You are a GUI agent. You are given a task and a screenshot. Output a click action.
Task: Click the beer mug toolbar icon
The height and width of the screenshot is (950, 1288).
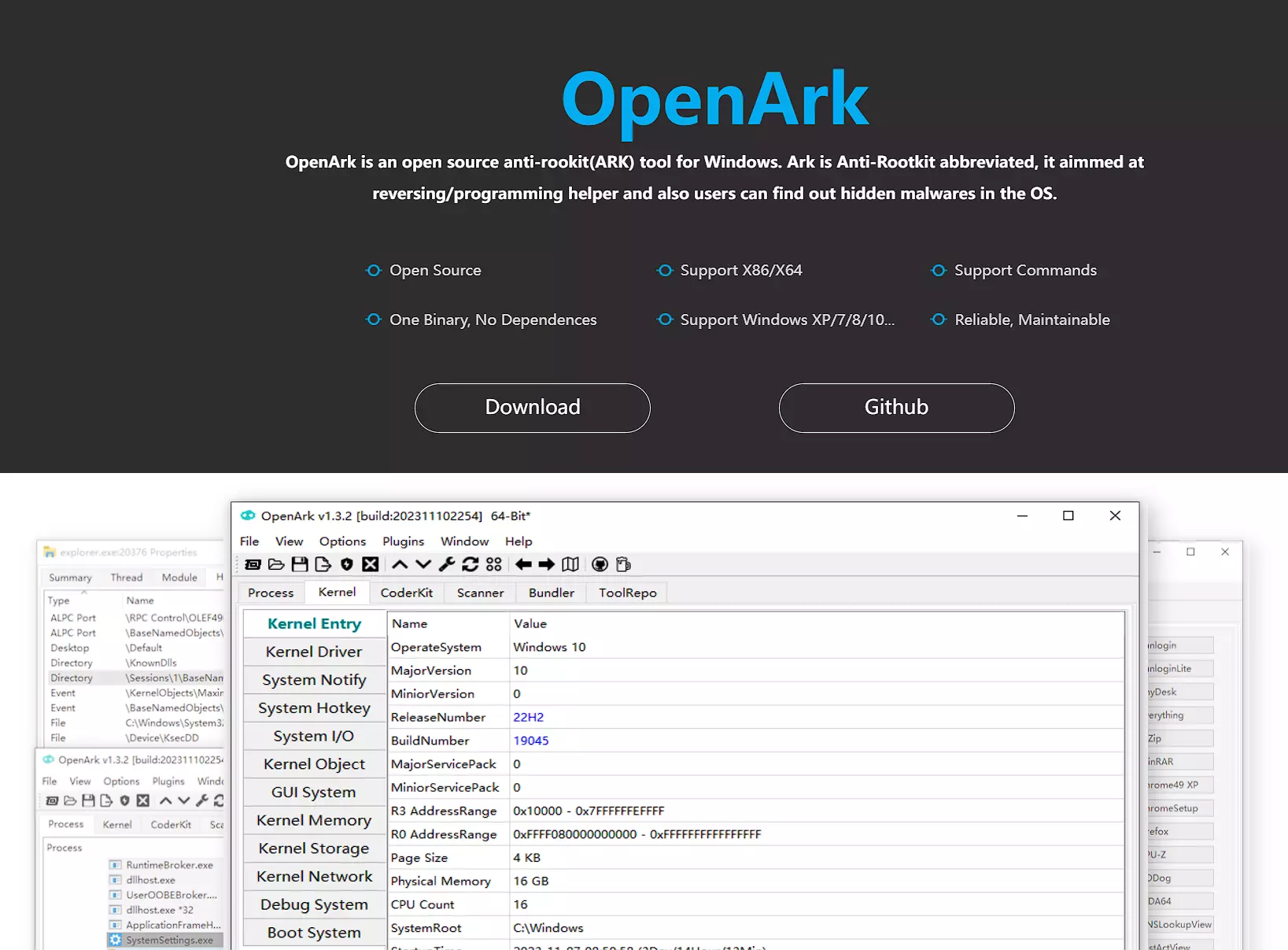pyautogui.click(x=623, y=564)
